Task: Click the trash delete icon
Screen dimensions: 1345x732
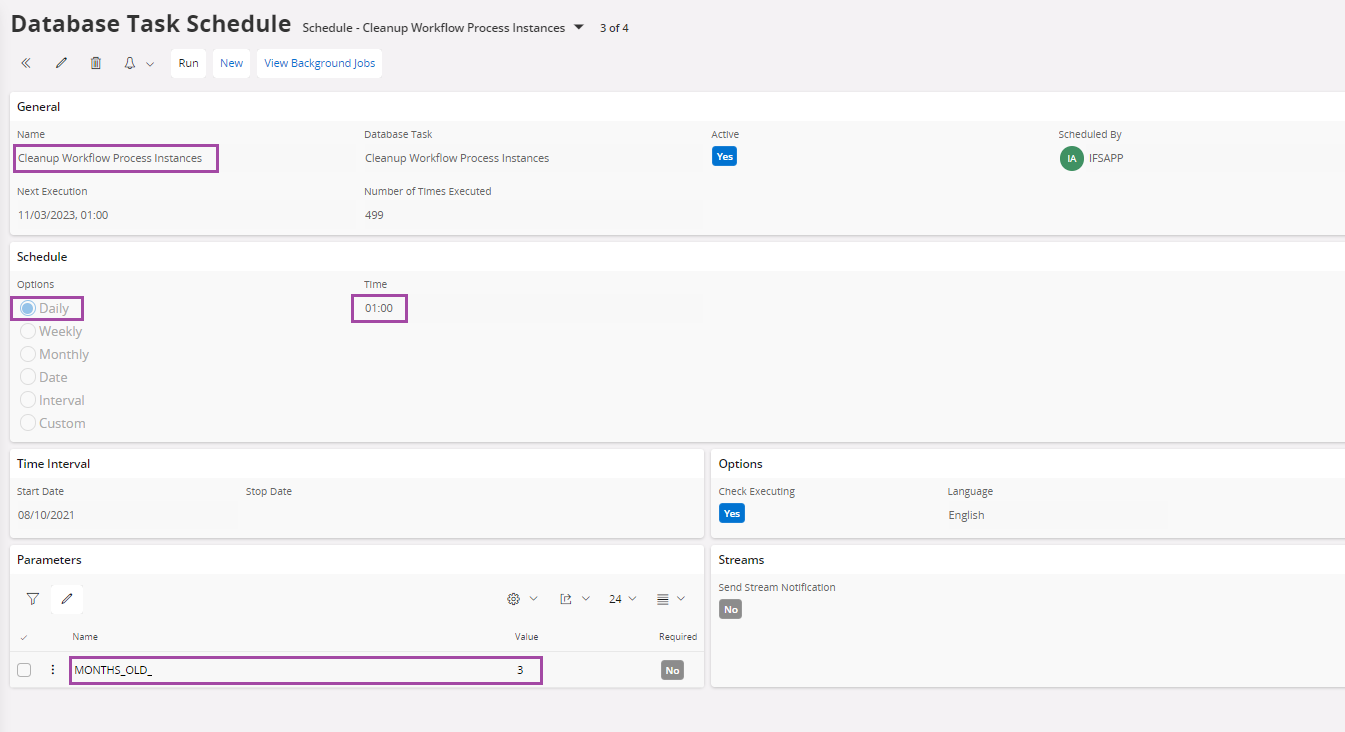Action: coord(96,63)
